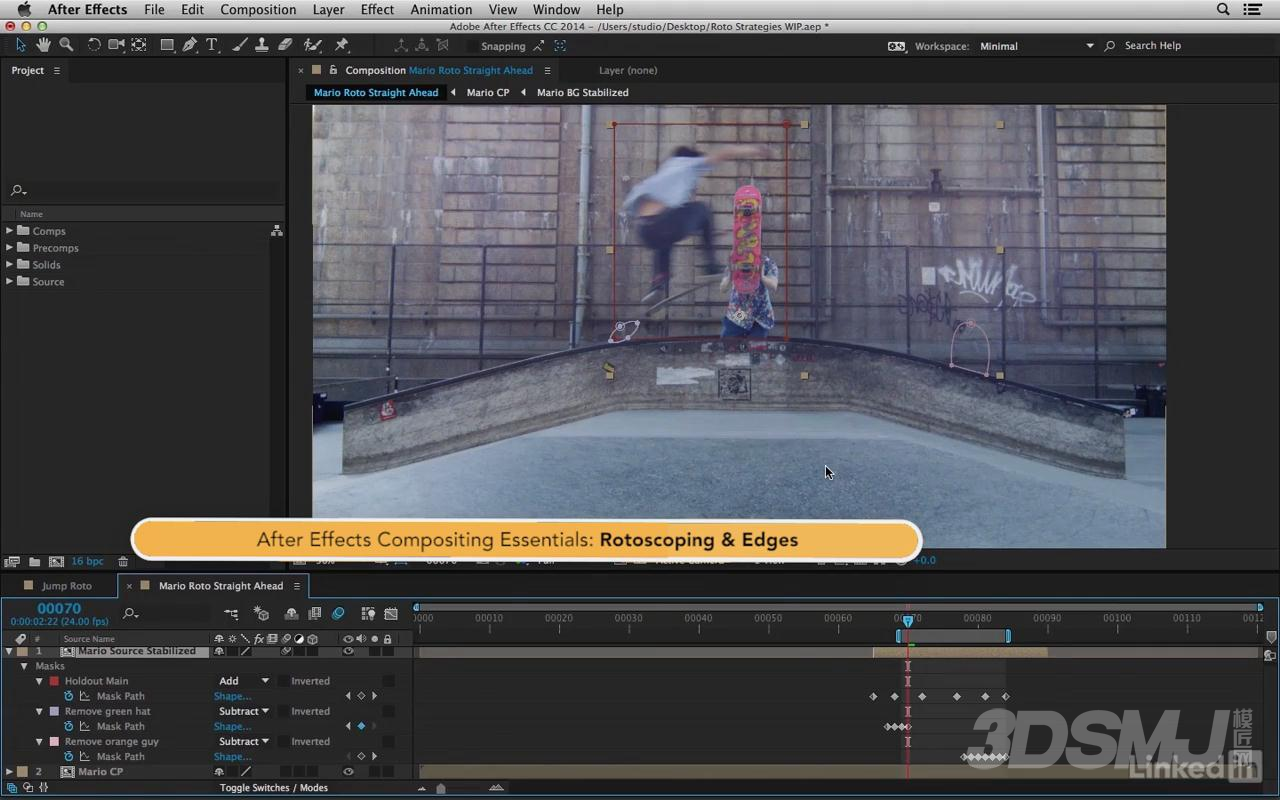Open the Composition menu
This screenshot has width=1280, height=800.
pyautogui.click(x=258, y=9)
